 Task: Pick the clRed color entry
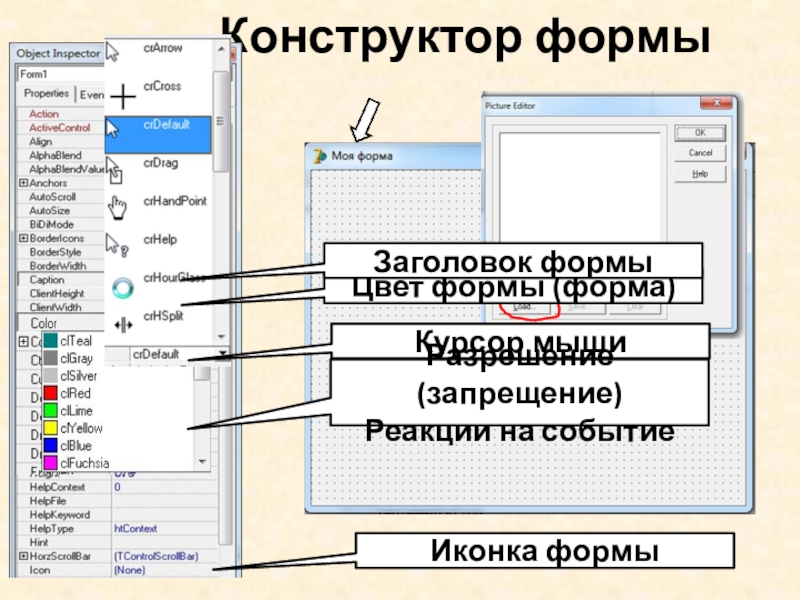(75, 393)
